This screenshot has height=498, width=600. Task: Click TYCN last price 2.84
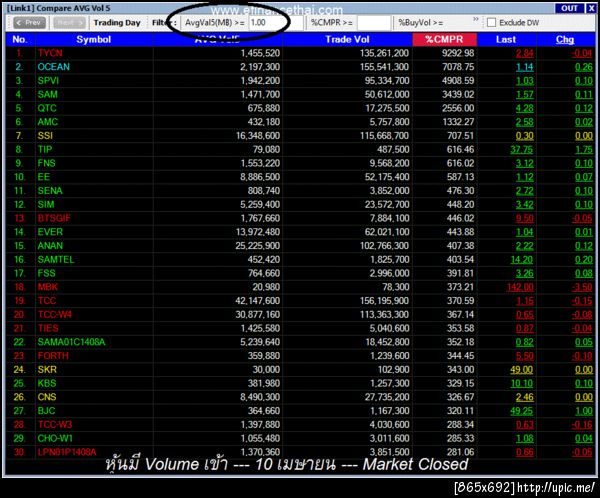(x=525, y=54)
